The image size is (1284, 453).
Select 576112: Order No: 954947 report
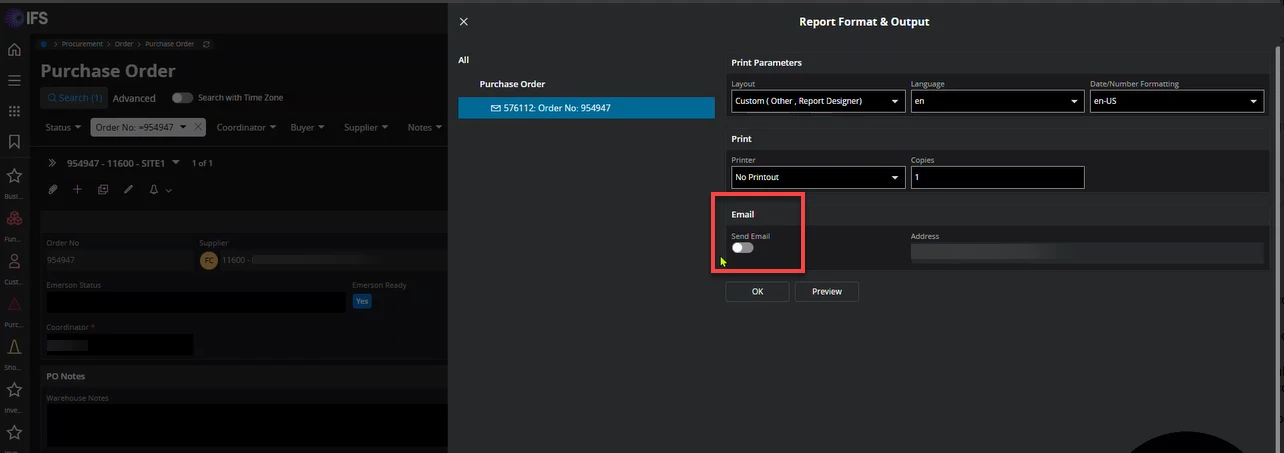coord(586,108)
